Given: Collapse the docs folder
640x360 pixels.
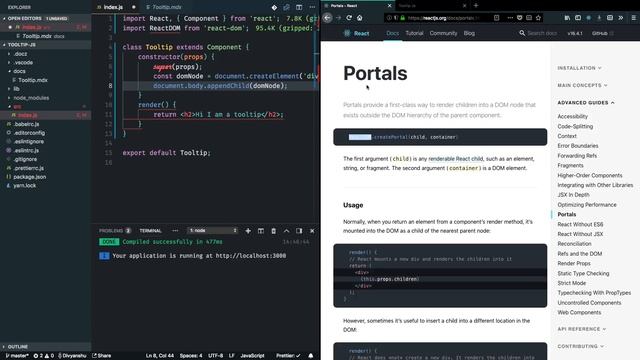Looking at the screenshot, I should [x=19, y=71].
